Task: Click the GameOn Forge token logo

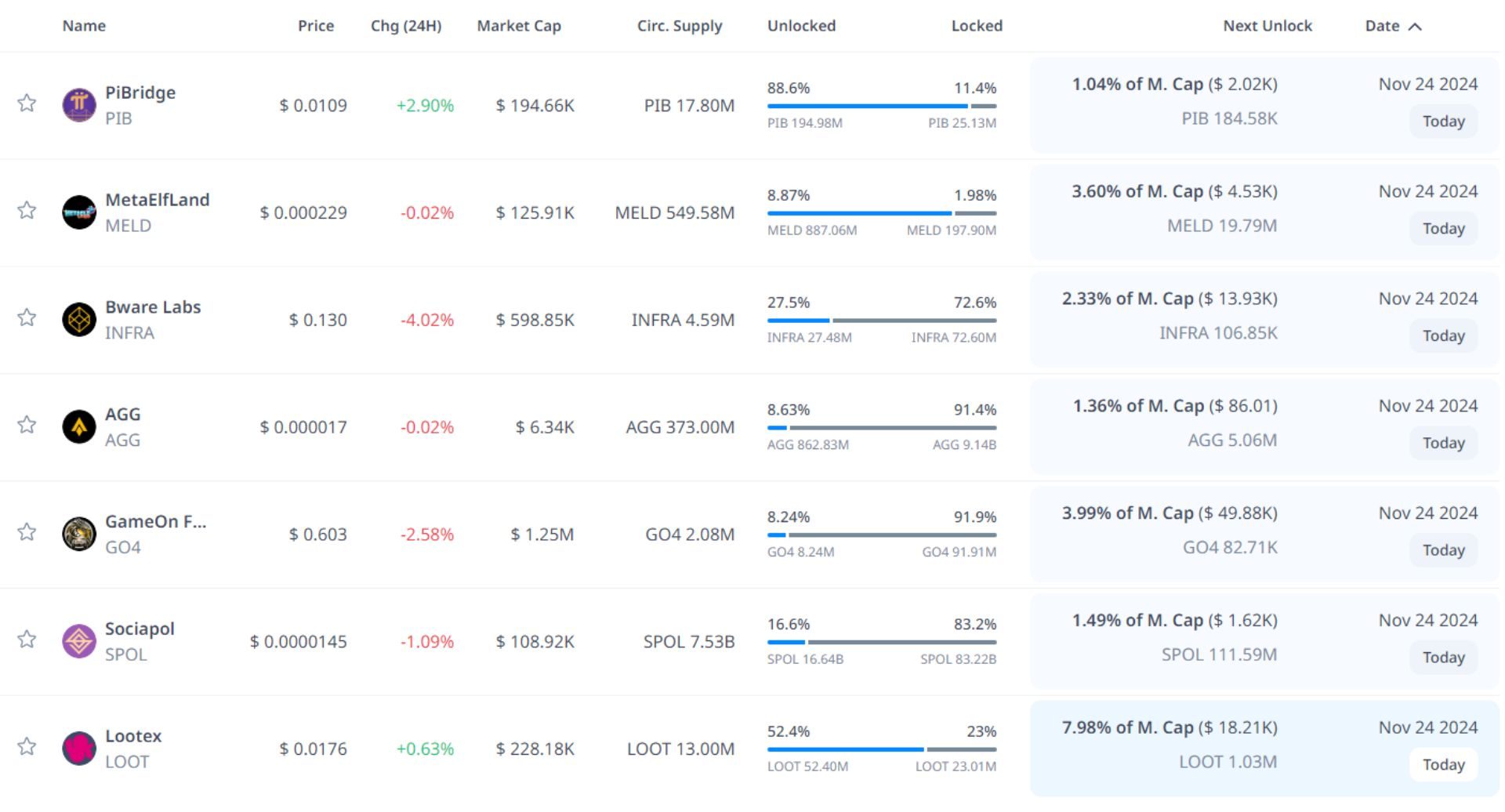Action: tap(79, 535)
